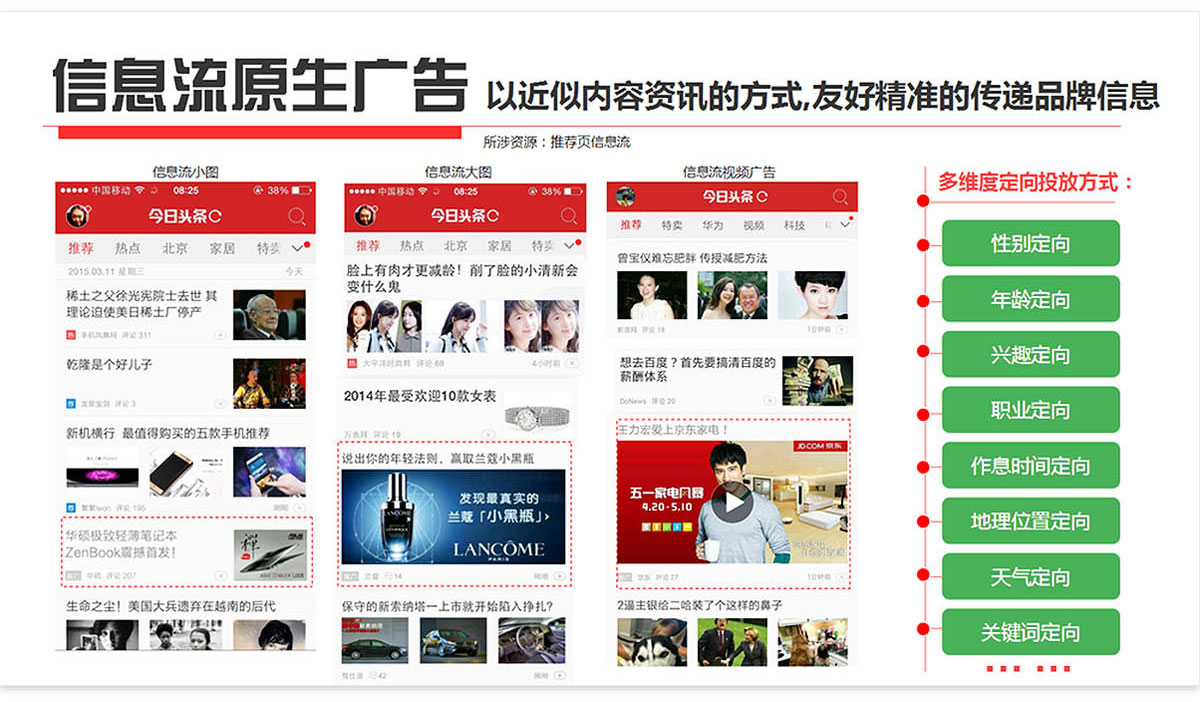Click the 今日头条 logo in the 信息流小图 phone
The width and height of the screenshot is (1200, 702).
[184, 216]
